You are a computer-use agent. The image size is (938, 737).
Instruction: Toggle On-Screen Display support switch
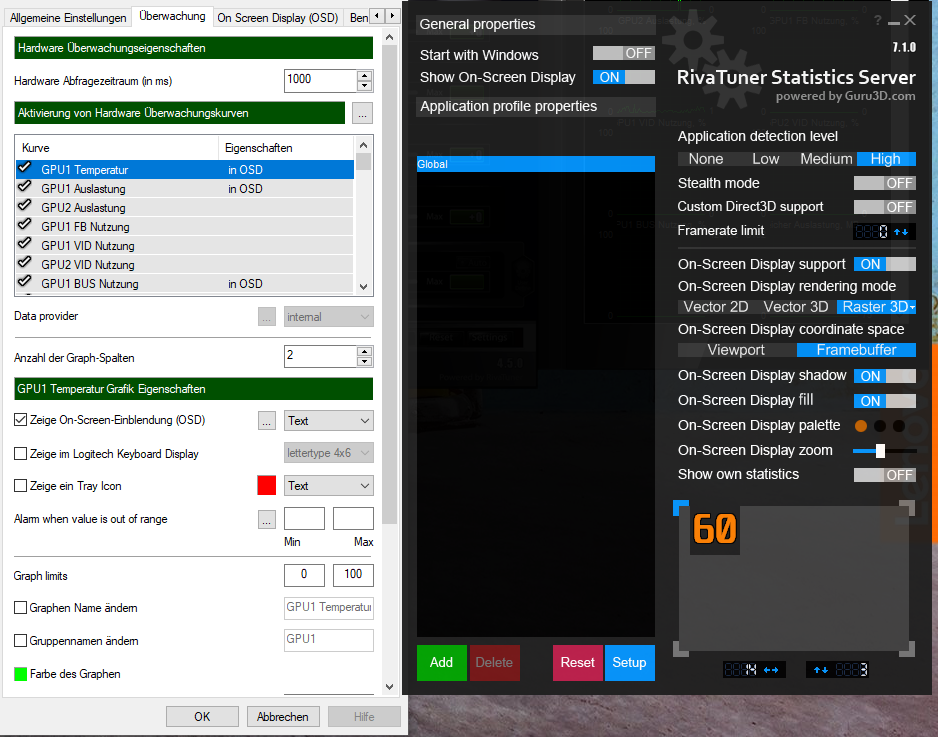(885, 264)
